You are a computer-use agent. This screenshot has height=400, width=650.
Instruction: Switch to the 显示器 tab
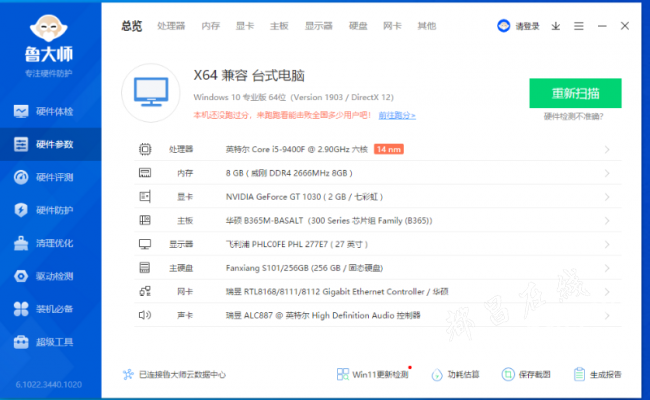click(x=319, y=26)
